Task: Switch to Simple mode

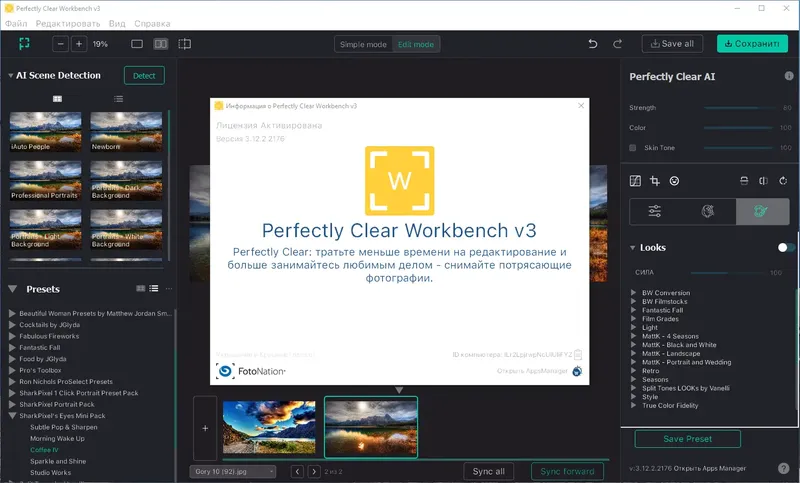Action: coord(363,44)
